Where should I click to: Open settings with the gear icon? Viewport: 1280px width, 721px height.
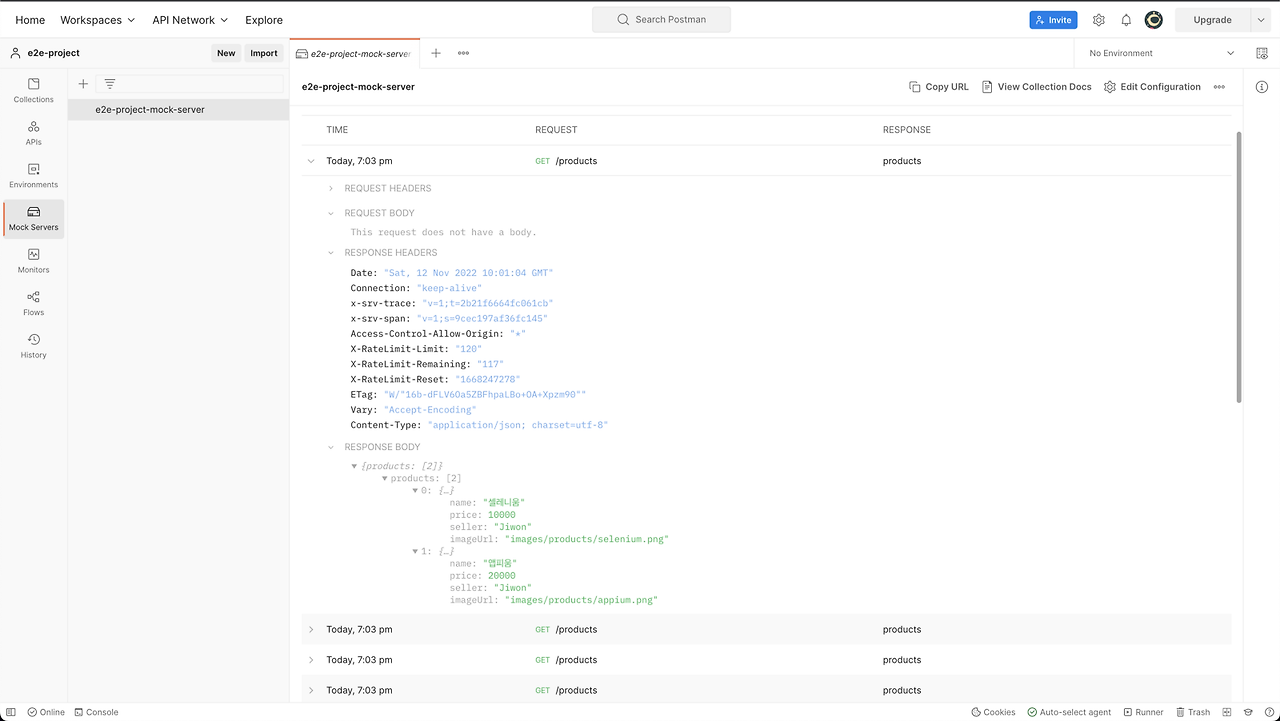1099,20
